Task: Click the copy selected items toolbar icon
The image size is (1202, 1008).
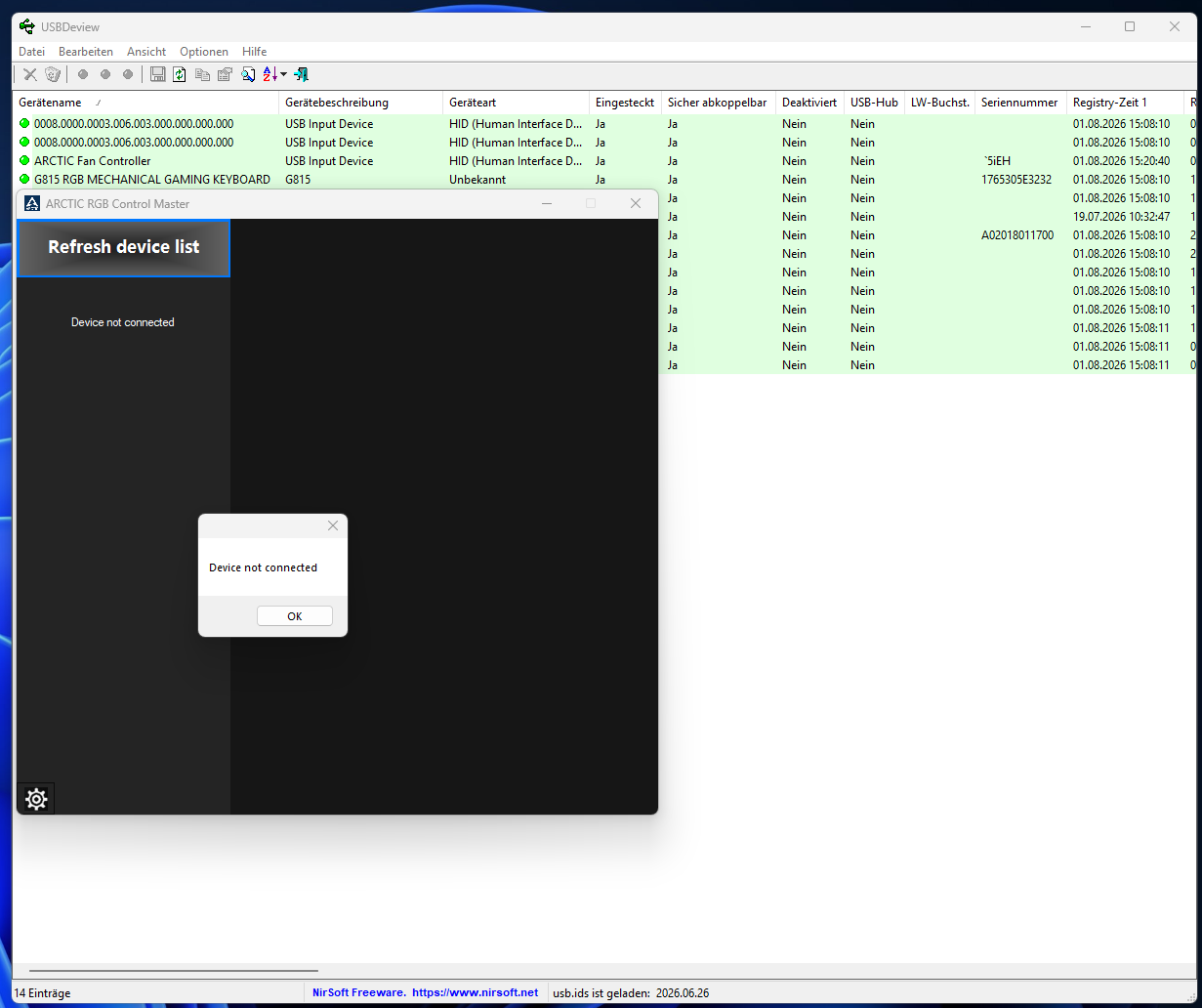Action: click(202, 74)
